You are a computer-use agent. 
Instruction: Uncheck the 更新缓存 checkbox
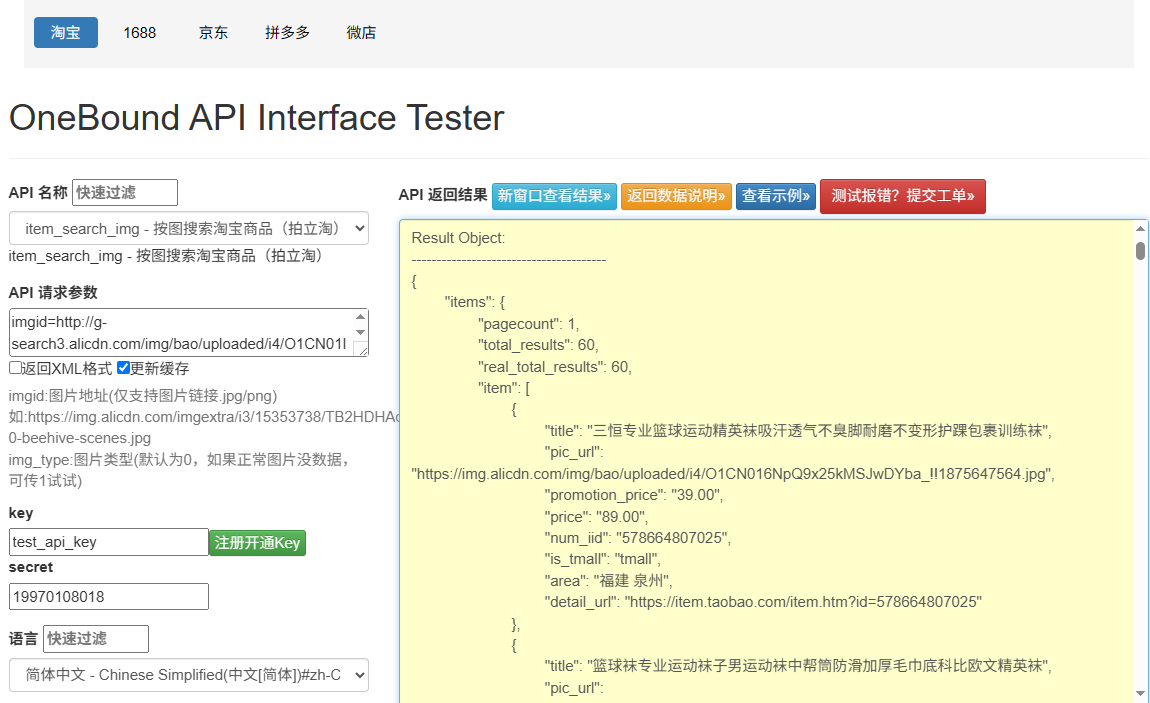click(x=123, y=368)
